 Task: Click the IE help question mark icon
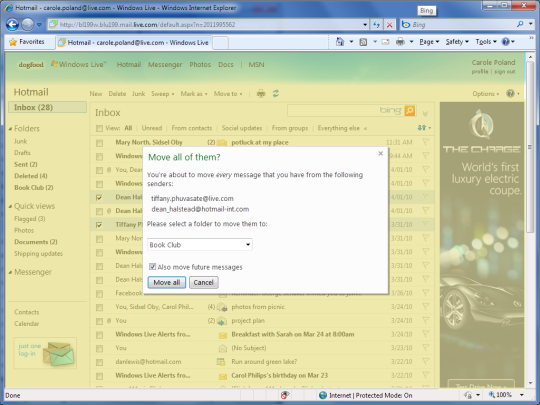tap(506, 42)
